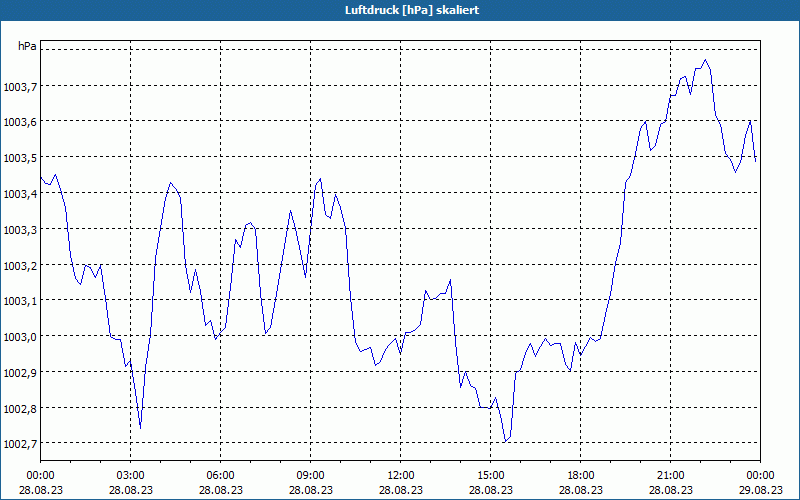This screenshot has height=500, width=800.
Task: Pick the 15:00 time tick label
Action: 491,476
